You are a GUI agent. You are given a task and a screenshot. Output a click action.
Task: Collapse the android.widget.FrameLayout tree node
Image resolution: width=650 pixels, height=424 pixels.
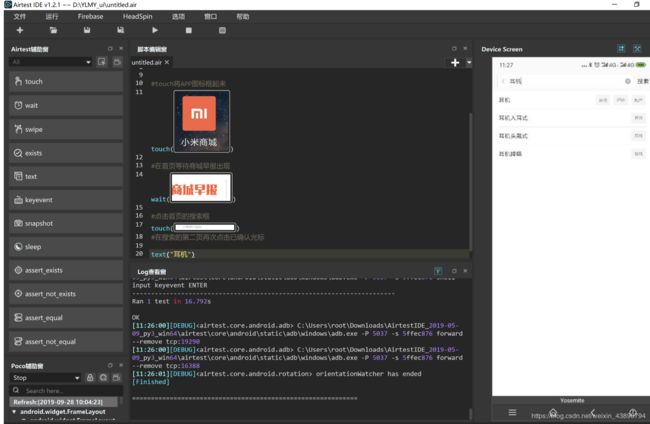[x=14, y=412]
